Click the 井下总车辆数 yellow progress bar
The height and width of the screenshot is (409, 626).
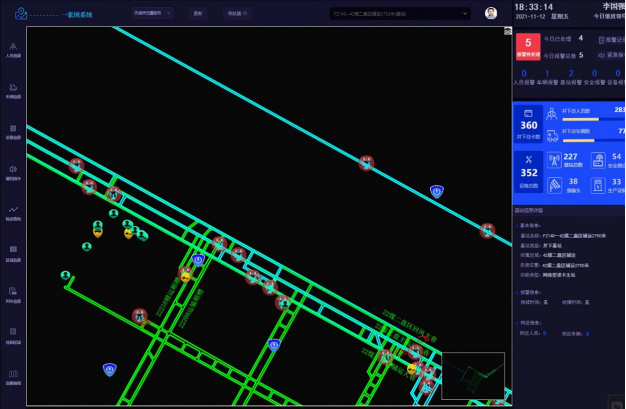593,140
